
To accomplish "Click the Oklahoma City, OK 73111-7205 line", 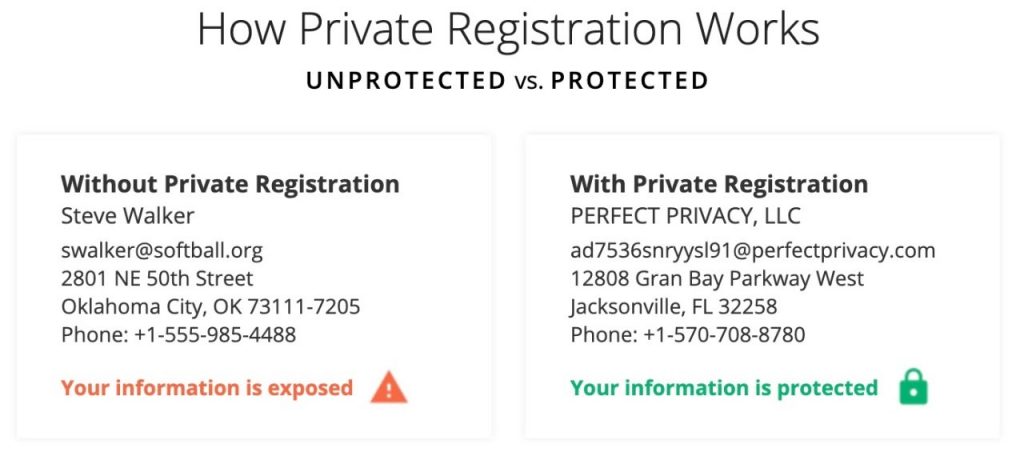I will tap(210, 306).
